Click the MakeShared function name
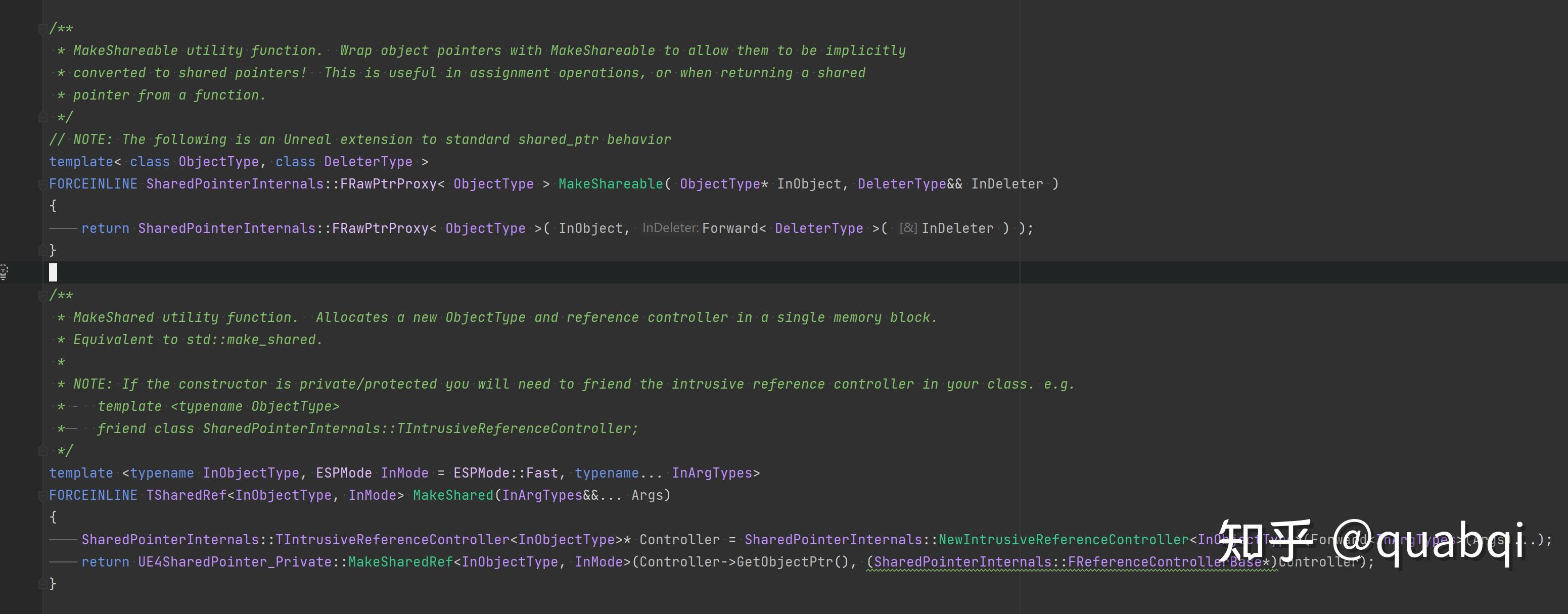Viewport: 1568px width, 614px height. tap(452, 495)
